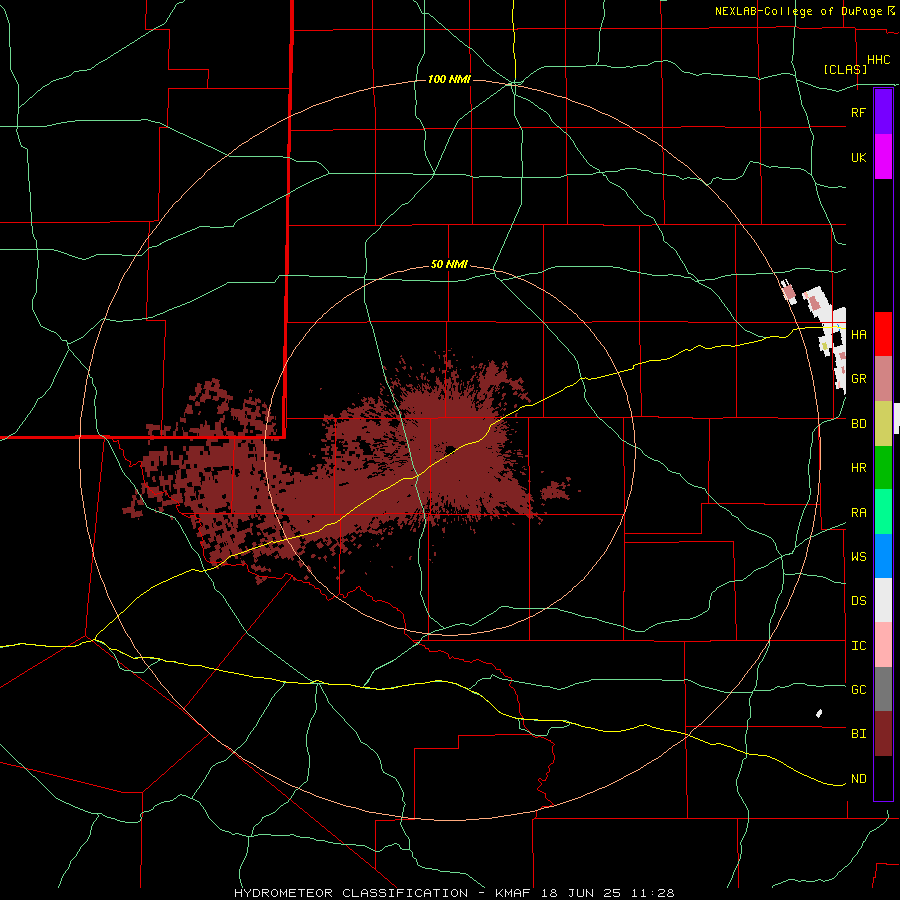
Task: Click the red HA legend swatch
Action: pos(883,334)
